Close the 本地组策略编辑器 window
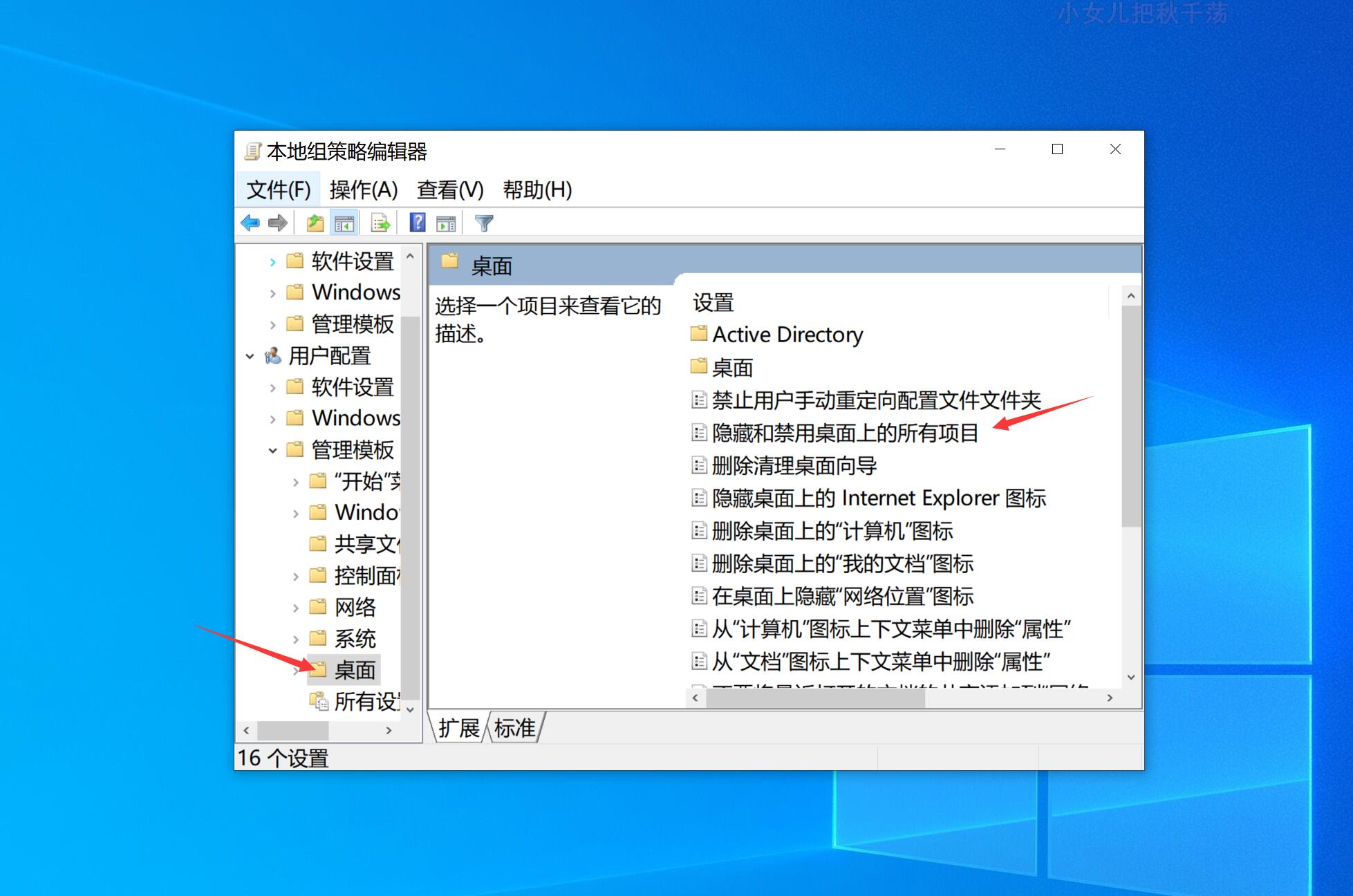 coord(1115,149)
